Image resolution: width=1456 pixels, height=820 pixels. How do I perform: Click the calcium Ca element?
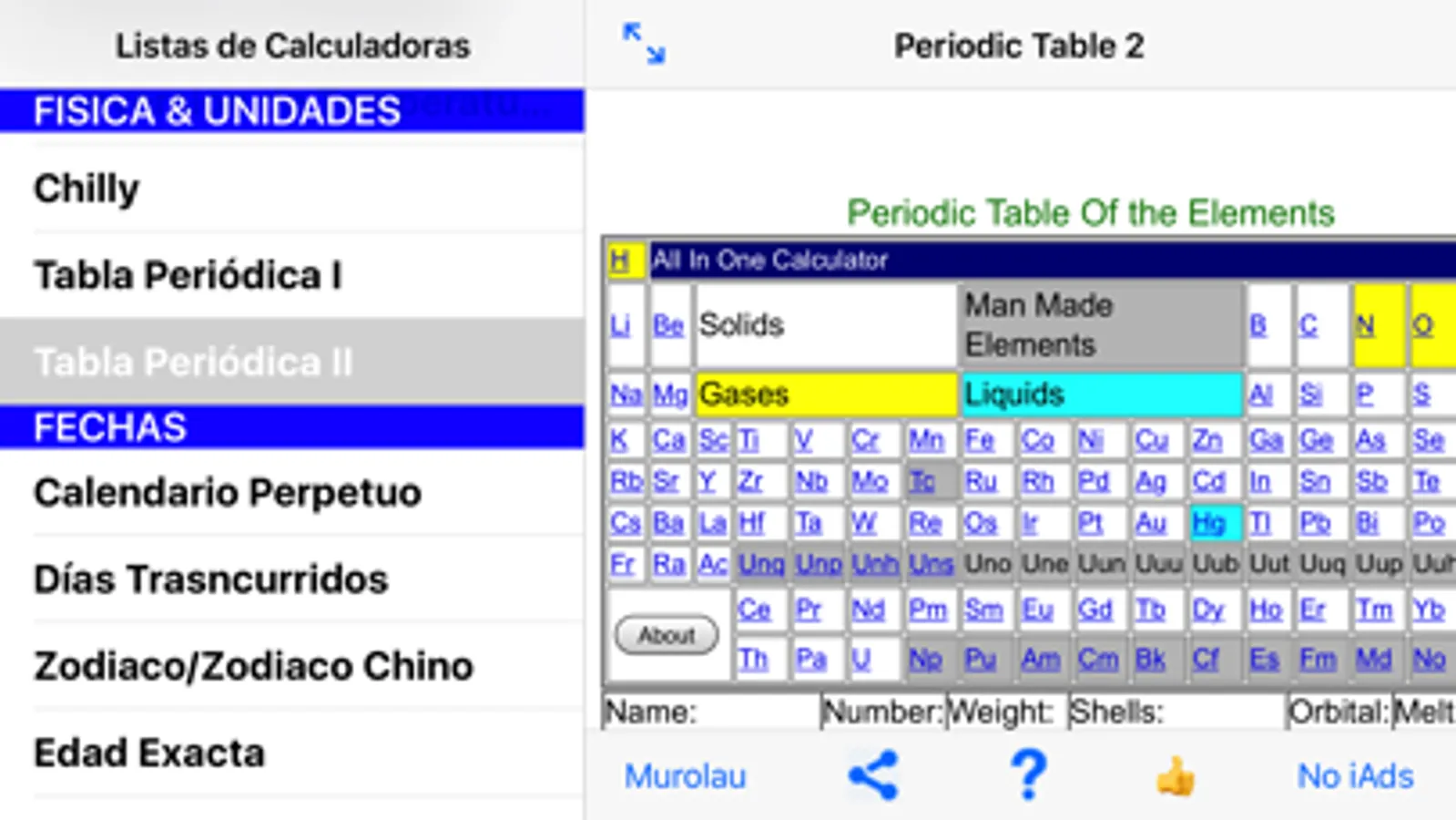[x=668, y=440]
